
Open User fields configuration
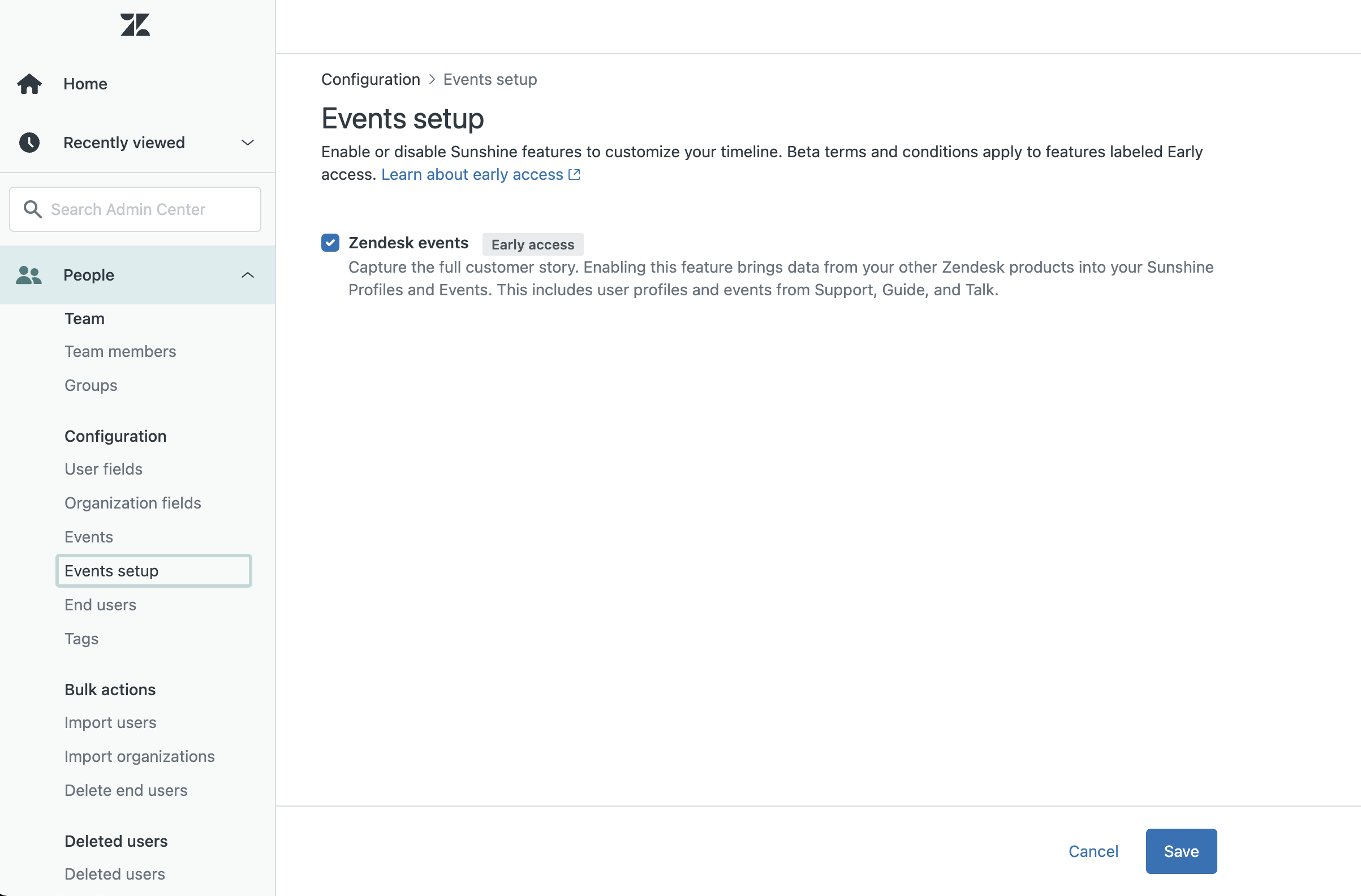(103, 469)
